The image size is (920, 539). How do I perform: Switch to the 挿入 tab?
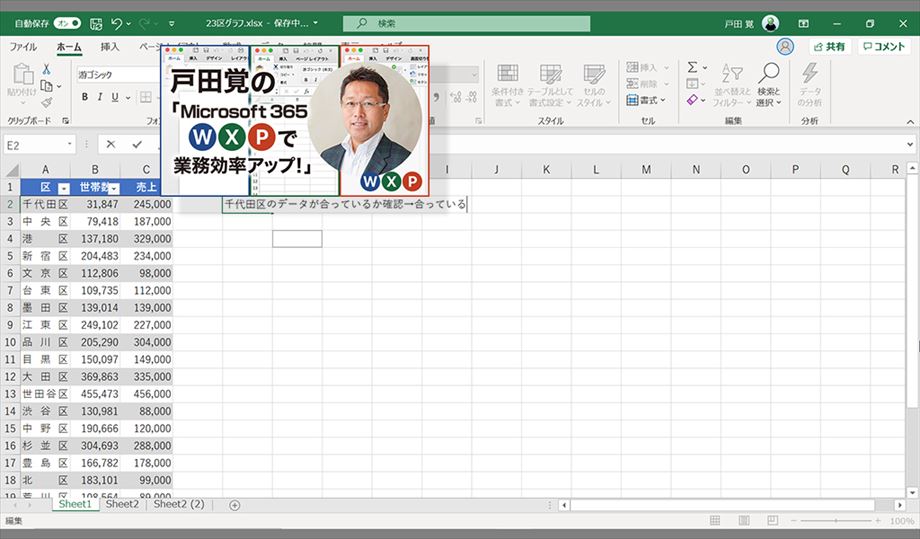tap(110, 47)
